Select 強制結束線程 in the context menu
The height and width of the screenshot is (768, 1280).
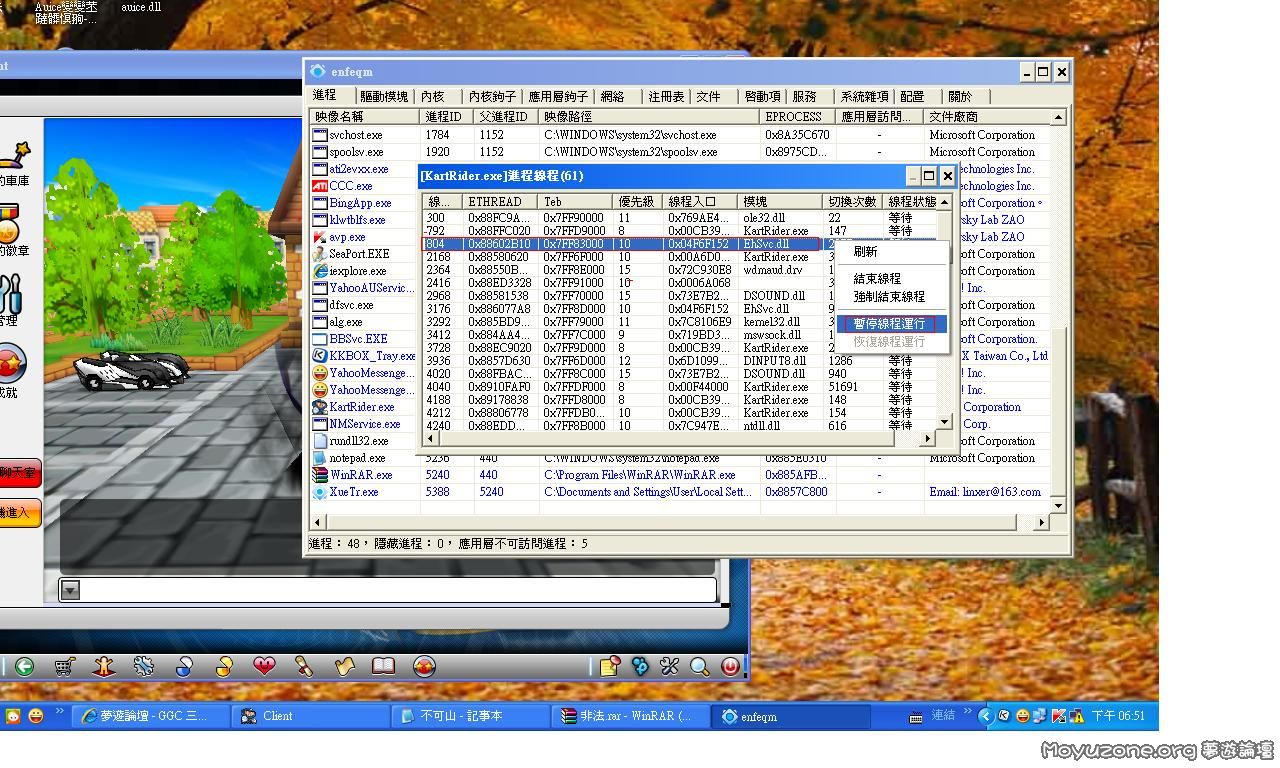coord(889,297)
